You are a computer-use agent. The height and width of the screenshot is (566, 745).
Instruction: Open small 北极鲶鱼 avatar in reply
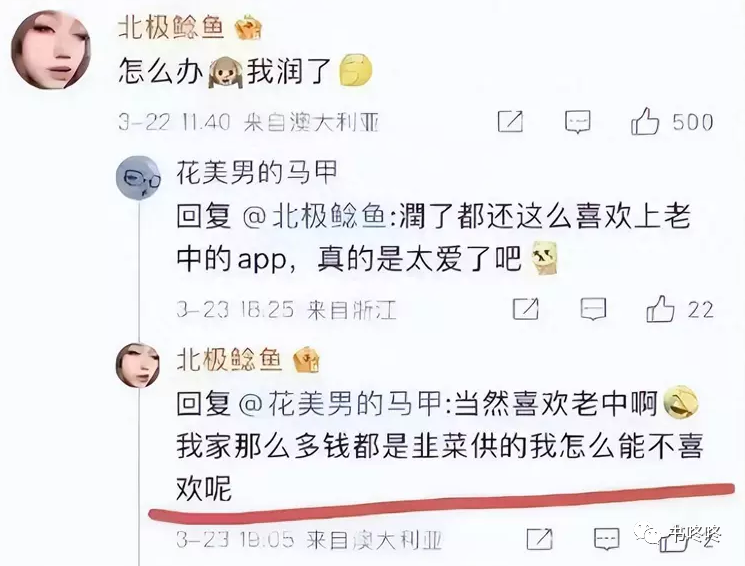pos(138,365)
